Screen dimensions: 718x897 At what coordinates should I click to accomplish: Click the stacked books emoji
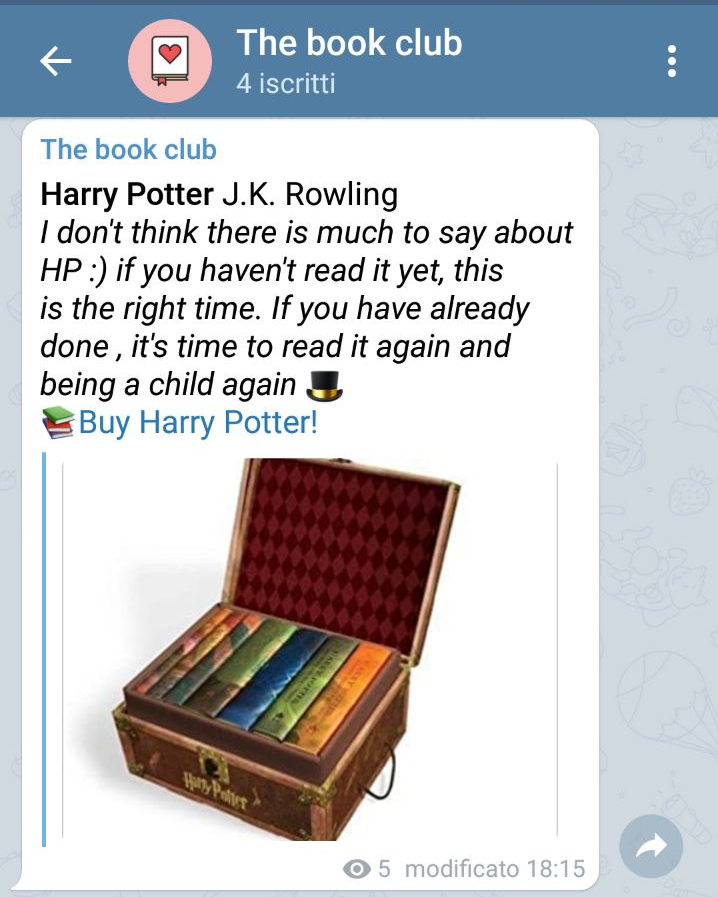coord(58,423)
